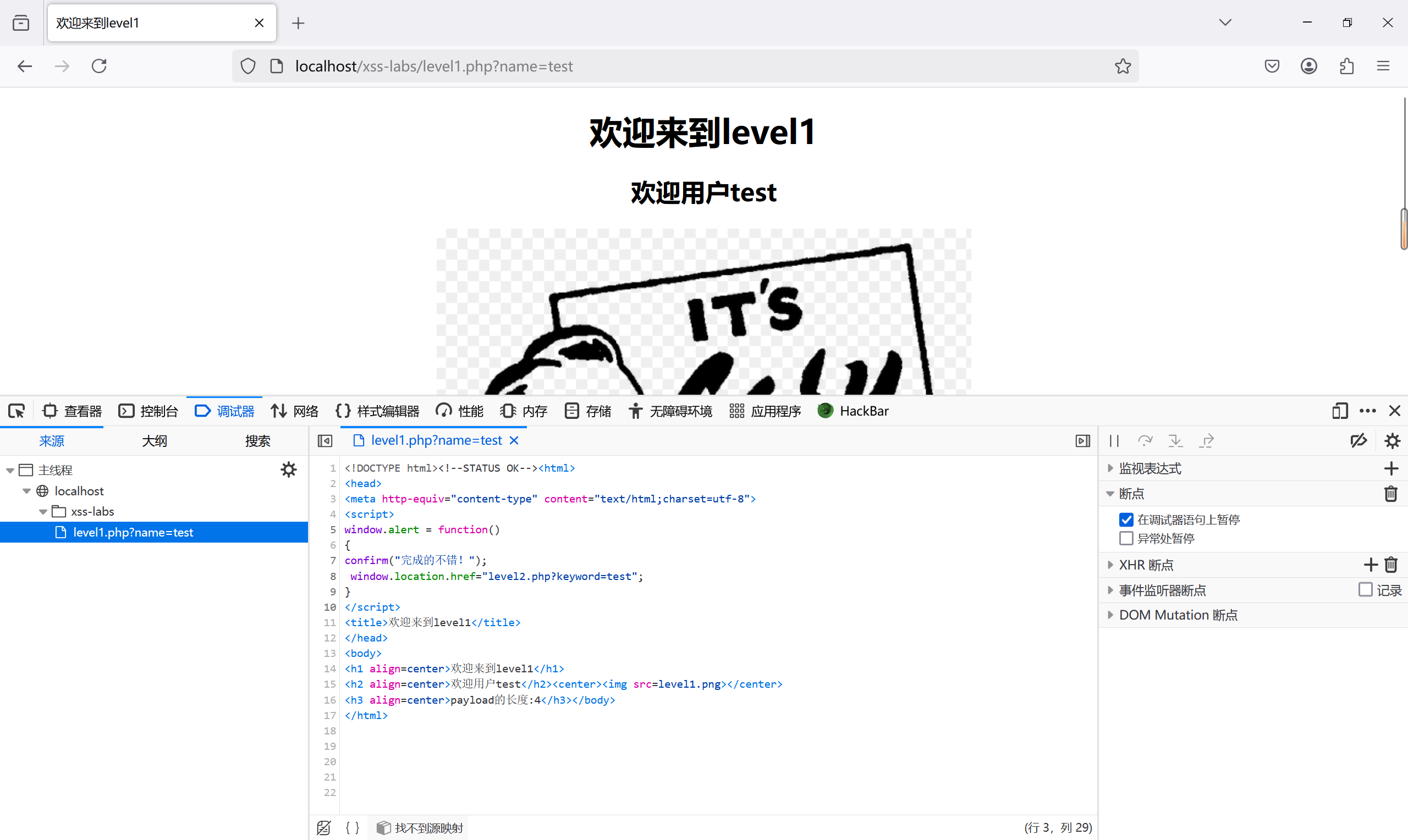Click the delete breakpoints trash button
The height and width of the screenshot is (840, 1408).
coord(1391,494)
